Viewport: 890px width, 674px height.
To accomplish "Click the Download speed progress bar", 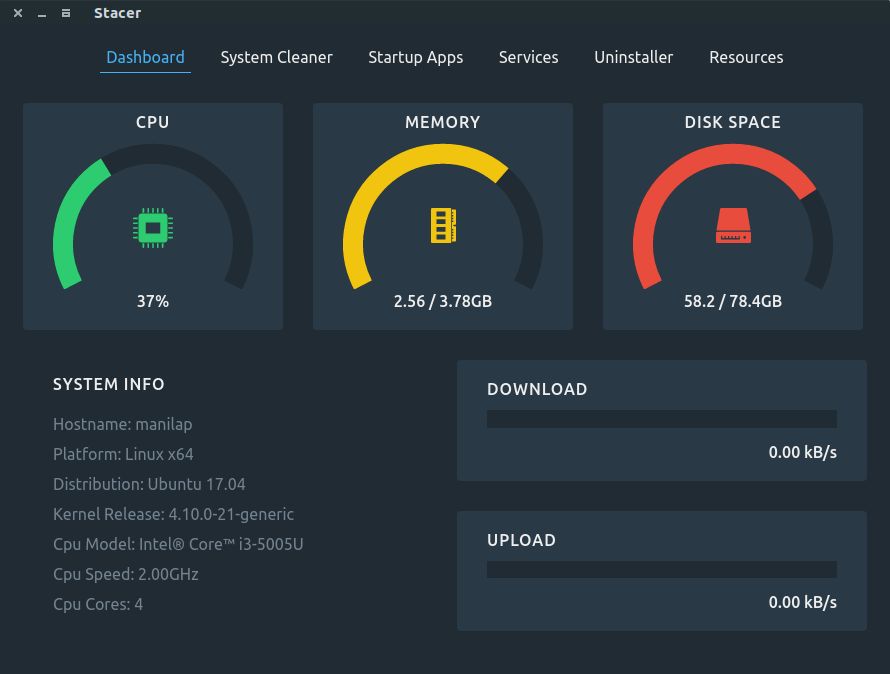I will 662,419.
